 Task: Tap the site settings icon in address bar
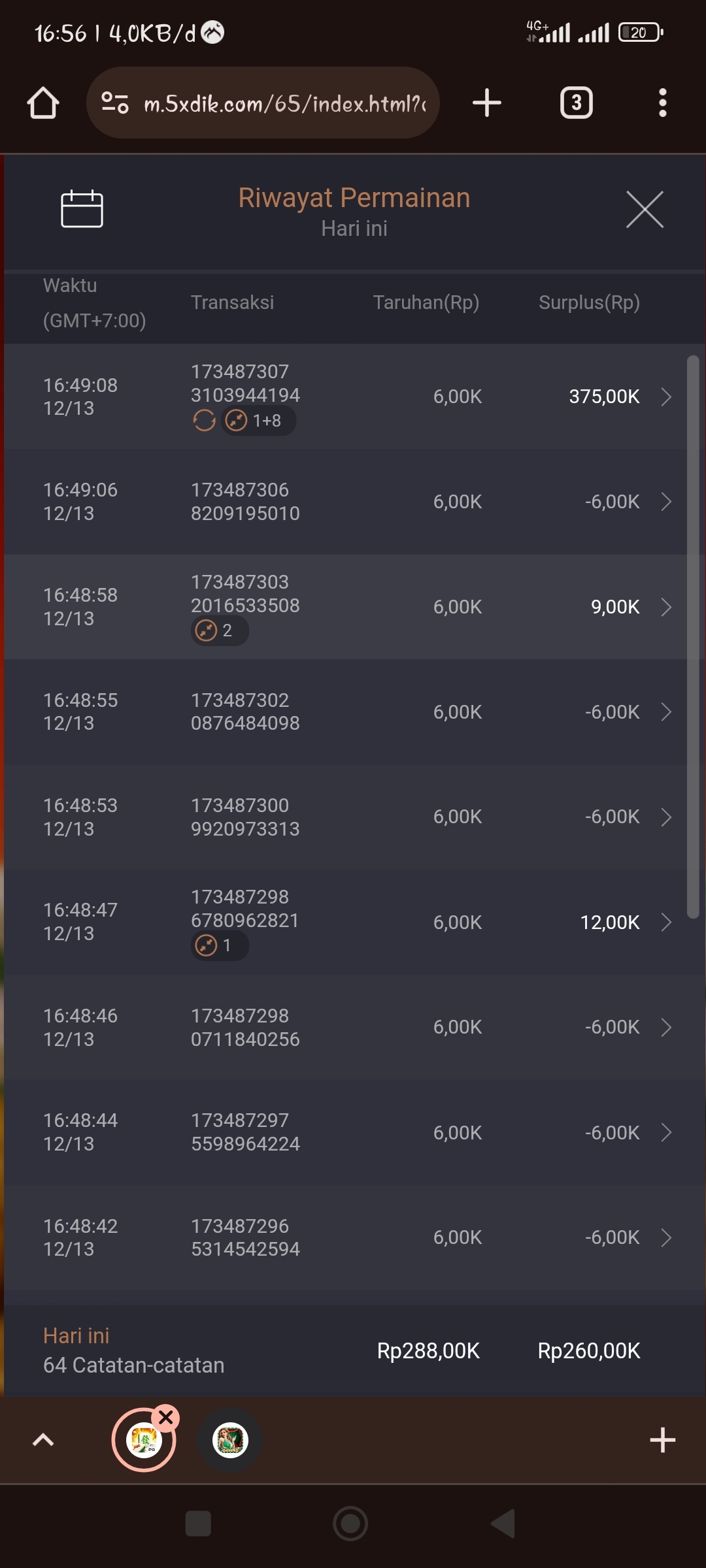pyautogui.click(x=115, y=103)
